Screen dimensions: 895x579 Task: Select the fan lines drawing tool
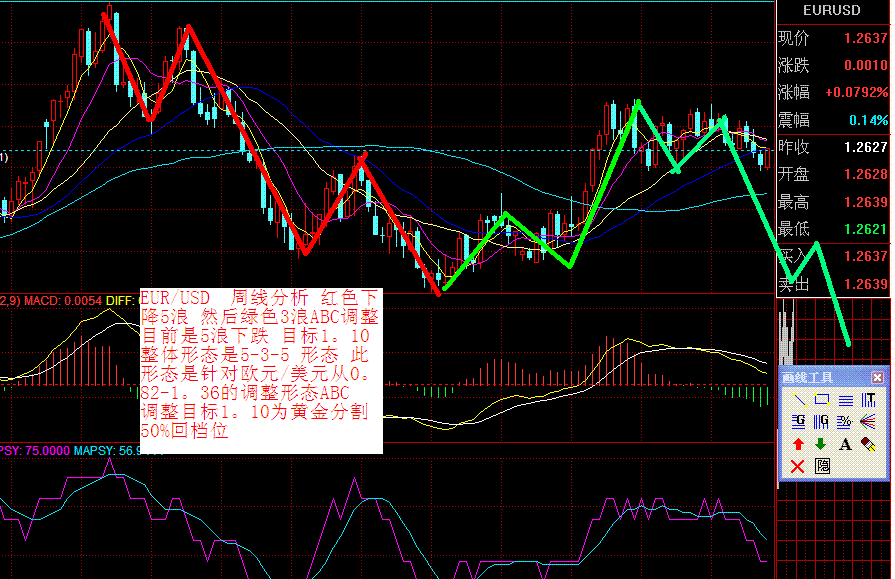tap(868, 422)
